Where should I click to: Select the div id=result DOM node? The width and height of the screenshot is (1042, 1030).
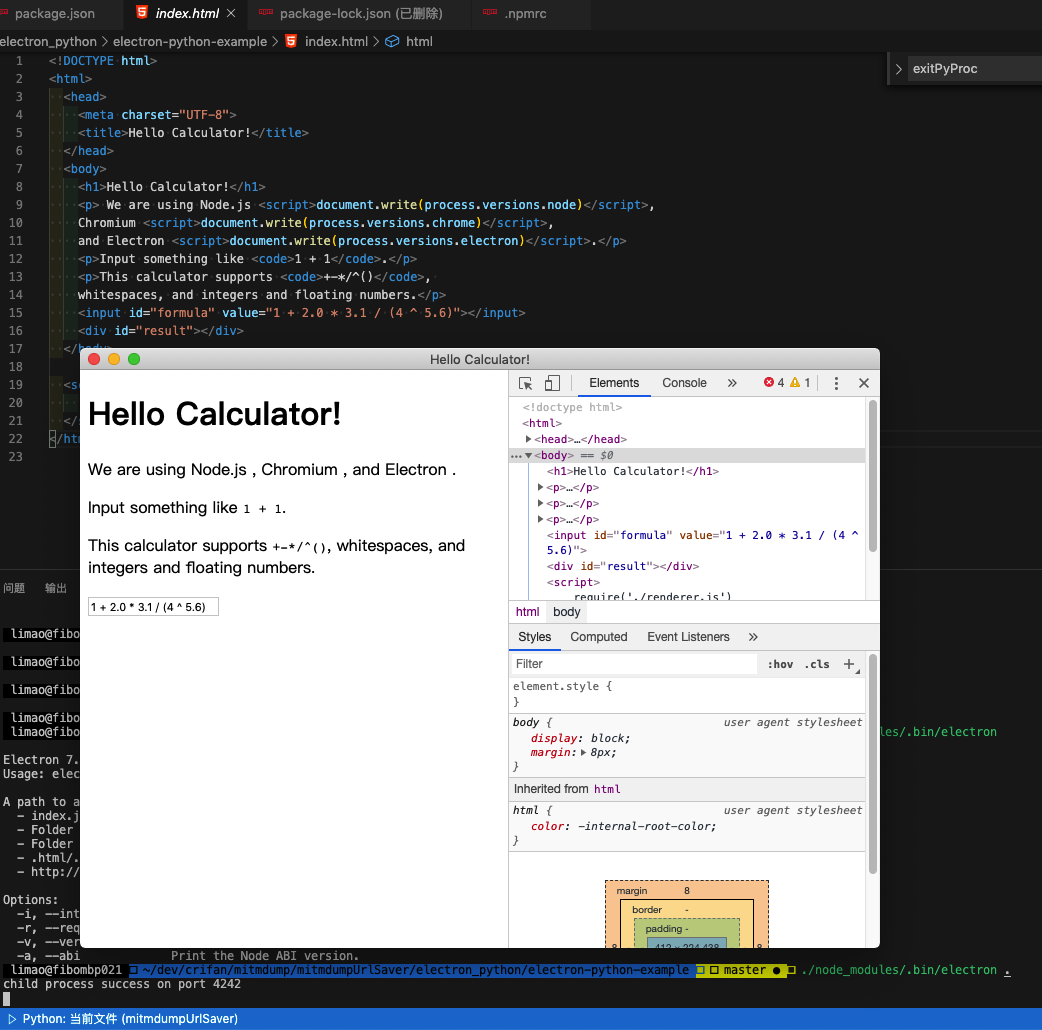point(623,566)
